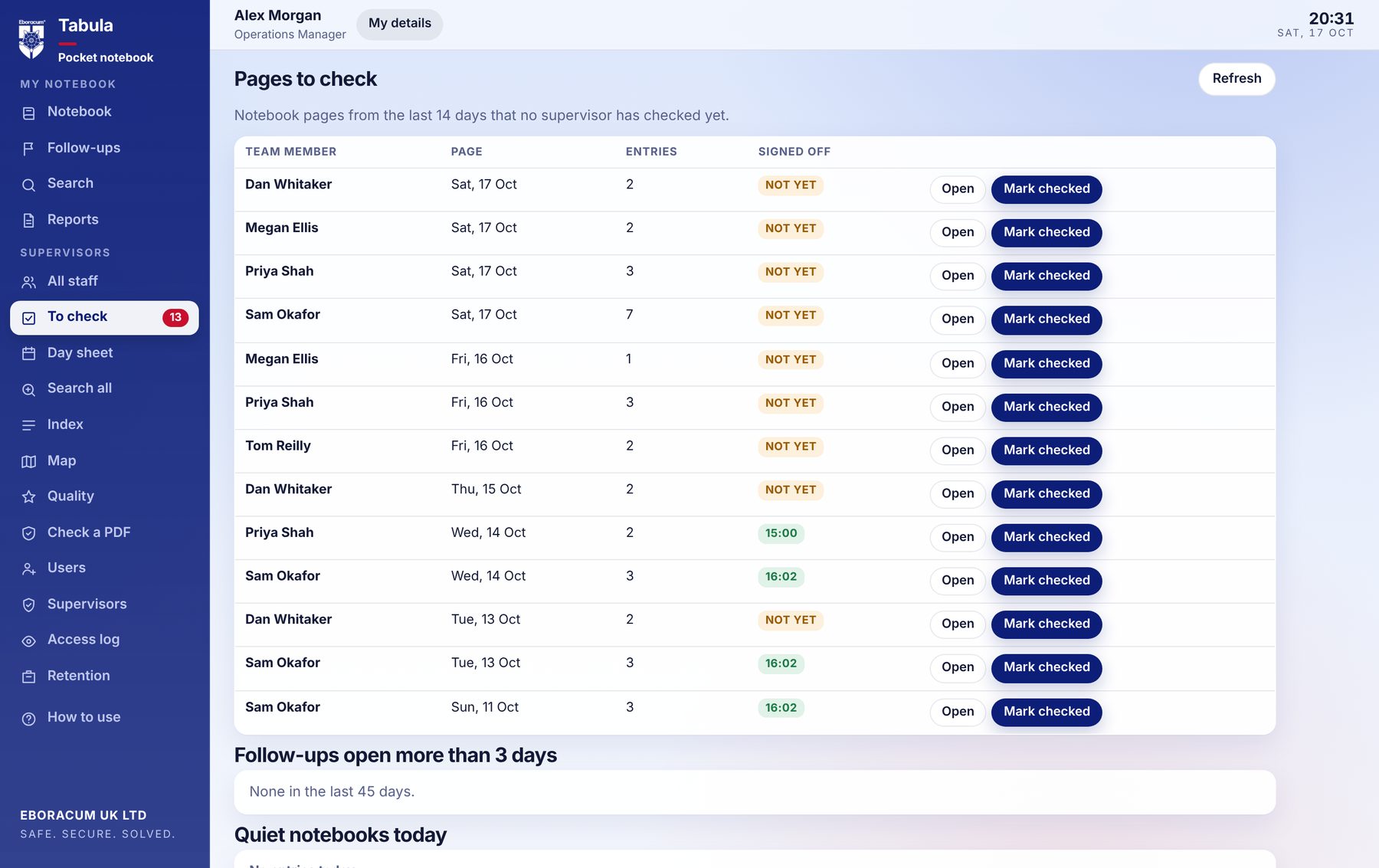
Task: Click the SIGNED OFF column header
Action: 794,152
